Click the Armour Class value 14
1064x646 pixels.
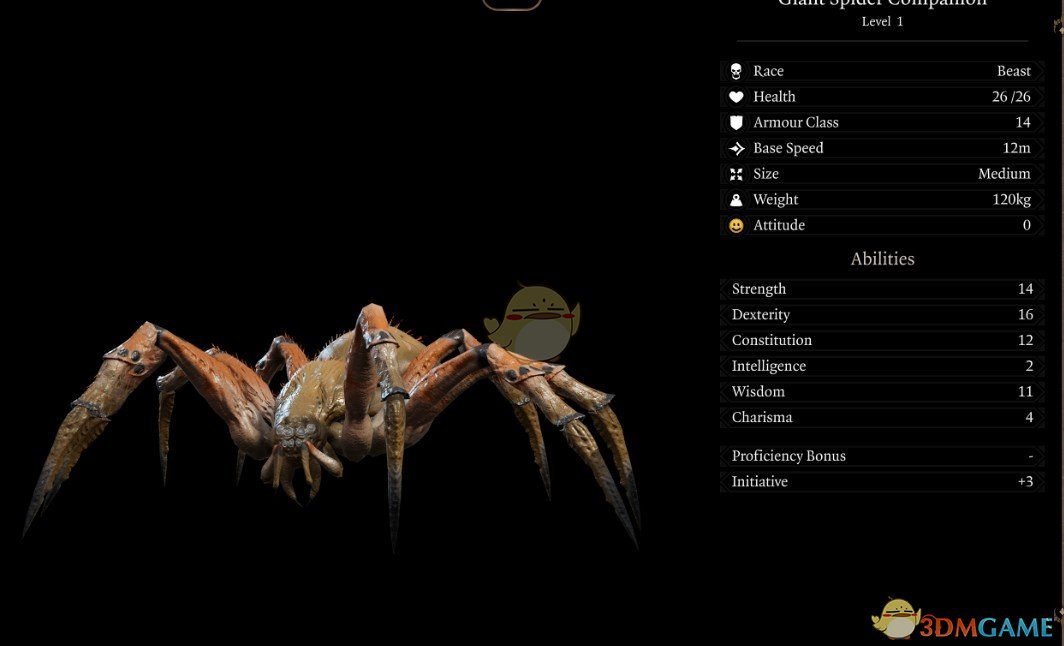[1023, 123]
